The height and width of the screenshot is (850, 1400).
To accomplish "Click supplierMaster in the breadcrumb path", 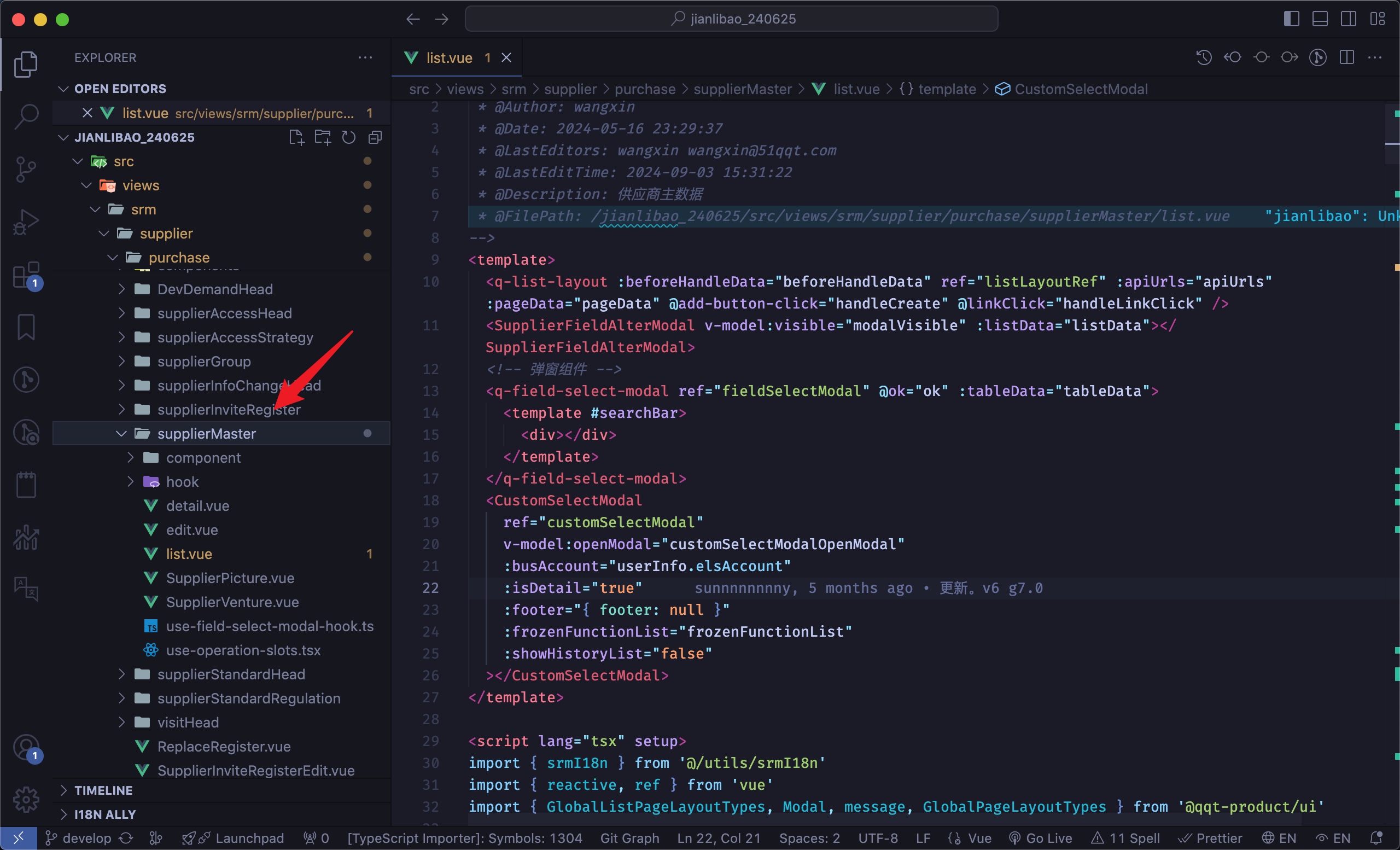I will pyautogui.click(x=742, y=89).
